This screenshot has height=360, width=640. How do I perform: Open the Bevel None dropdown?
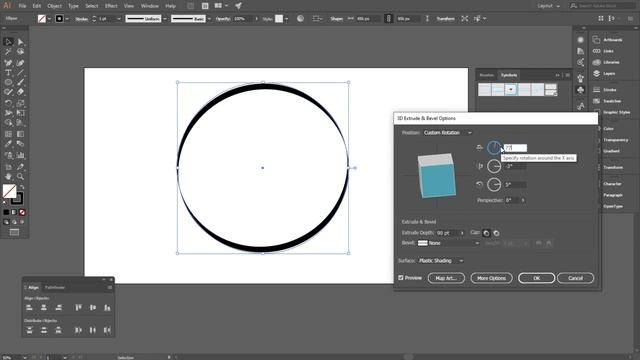click(x=449, y=243)
